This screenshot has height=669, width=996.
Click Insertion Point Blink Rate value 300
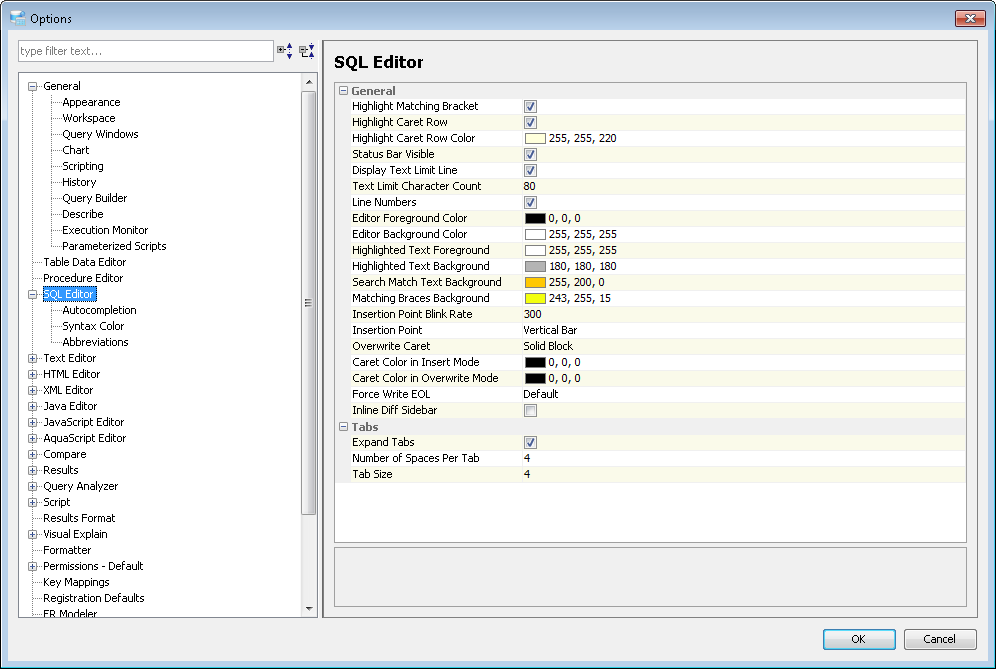pos(532,314)
